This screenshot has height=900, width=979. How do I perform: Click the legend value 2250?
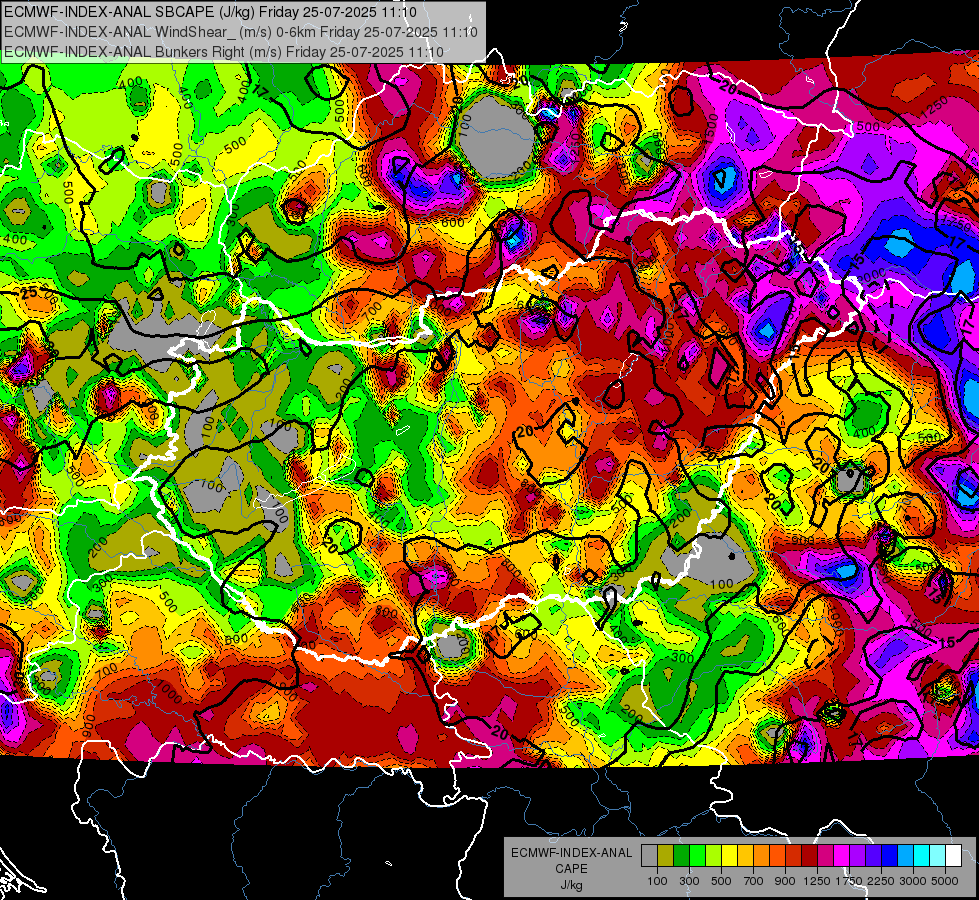coord(881,881)
